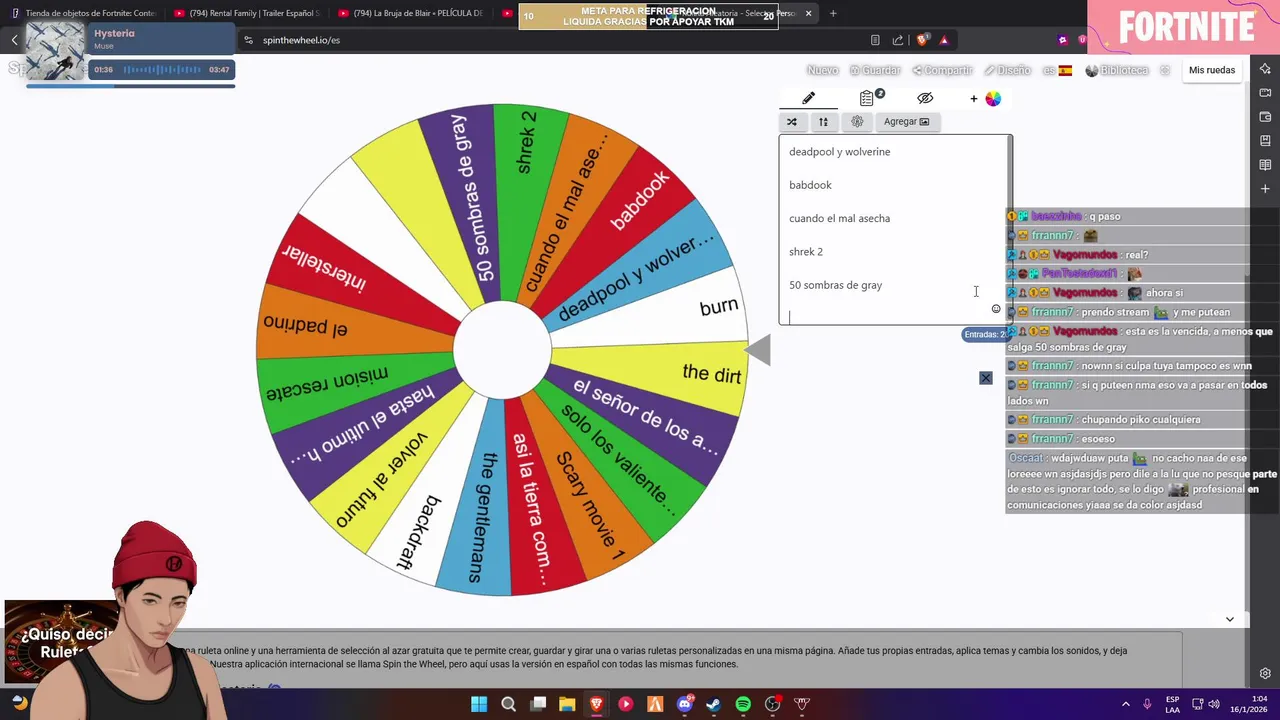Click the 'deadpool y wolverine' entry text
The image size is (1280, 720).
pyautogui.click(x=839, y=152)
